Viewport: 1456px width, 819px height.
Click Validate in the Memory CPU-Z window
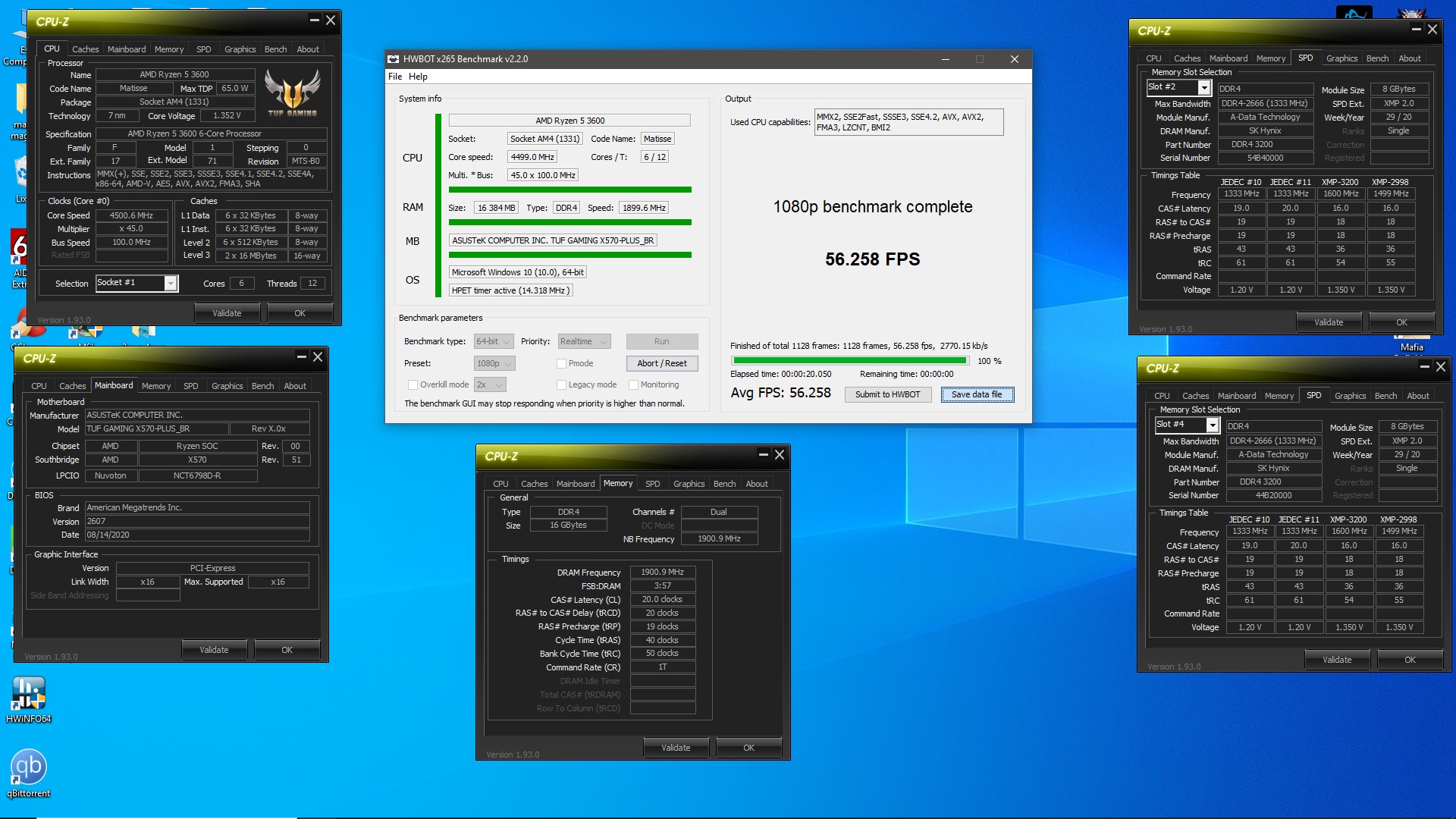point(676,748)
